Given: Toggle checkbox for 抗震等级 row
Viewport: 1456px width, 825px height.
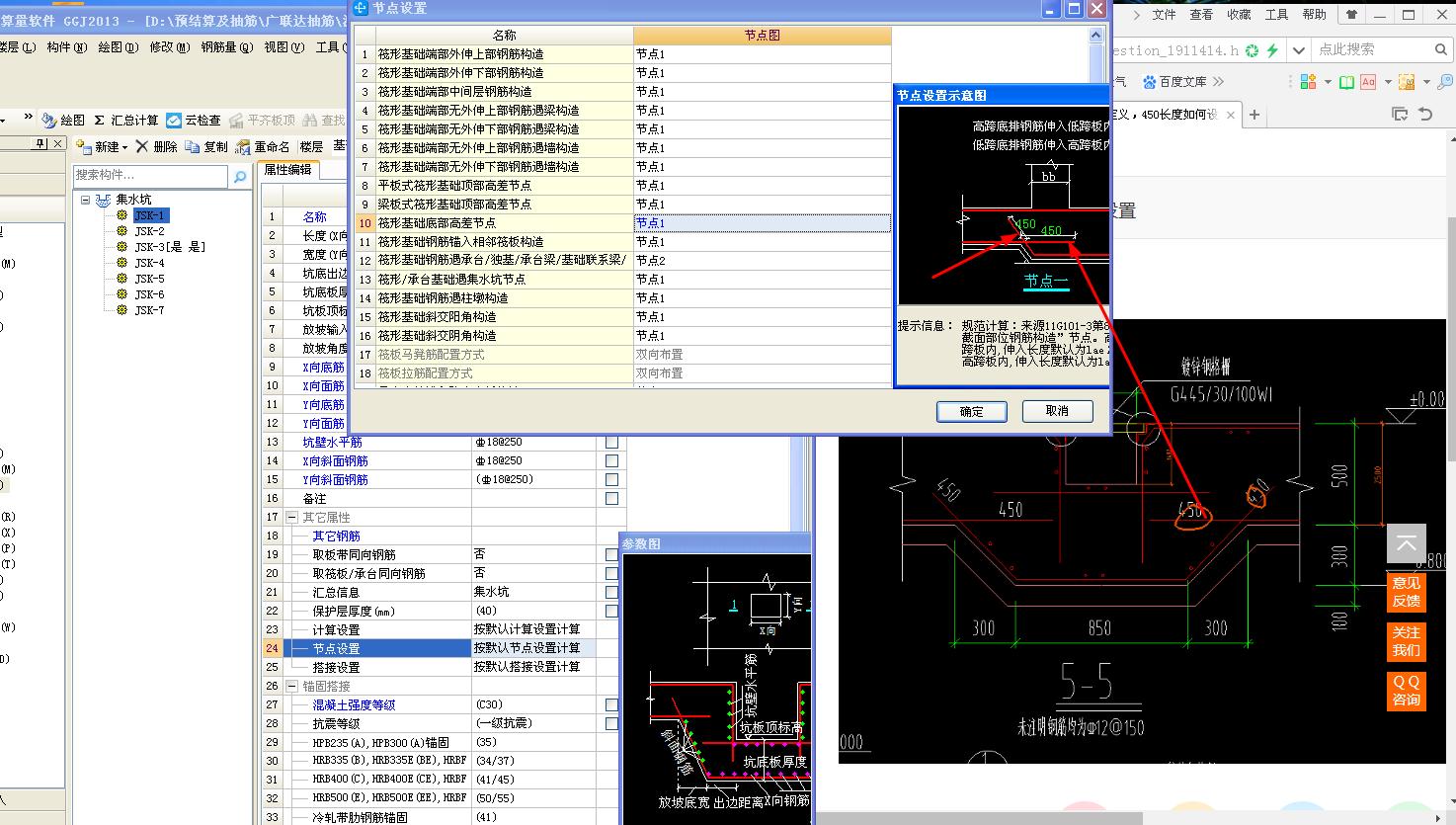Looking at the screenshot, I should point(611,724).
